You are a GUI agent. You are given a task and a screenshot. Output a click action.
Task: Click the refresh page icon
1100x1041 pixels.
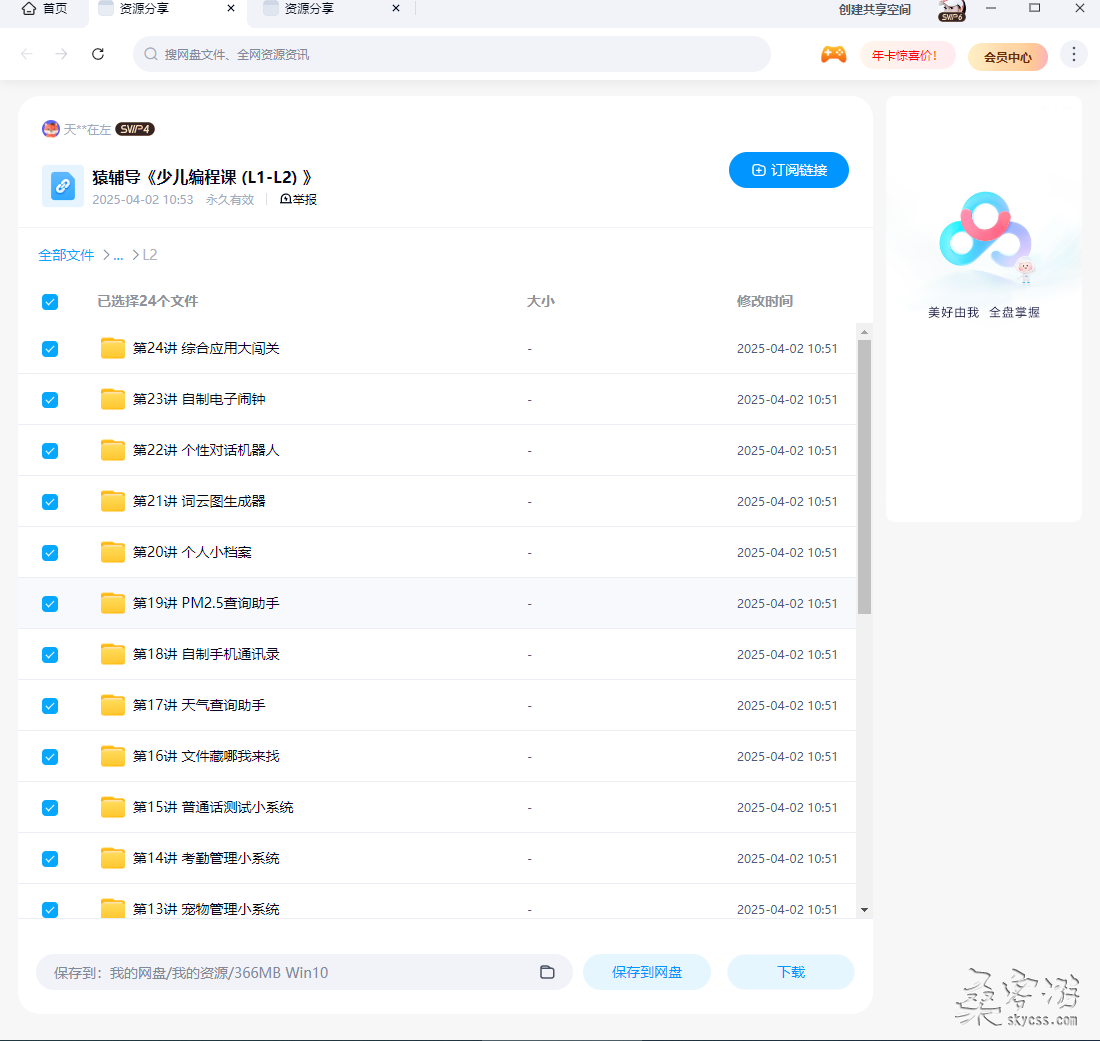(x=98, y=54)
